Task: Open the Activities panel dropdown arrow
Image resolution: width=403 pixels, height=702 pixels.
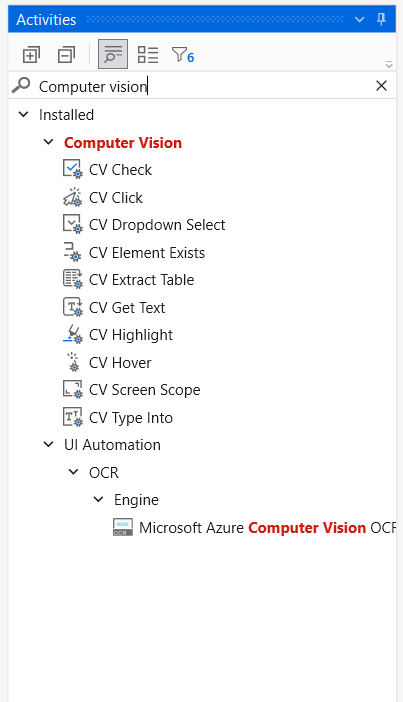Action: (x=359, y=19)
